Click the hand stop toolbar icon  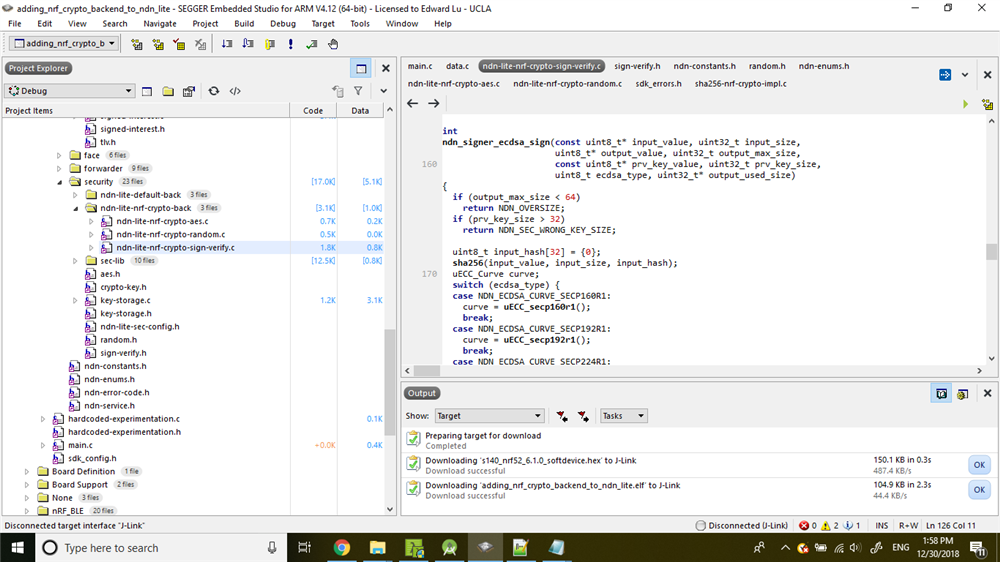[x=333, y=44]
